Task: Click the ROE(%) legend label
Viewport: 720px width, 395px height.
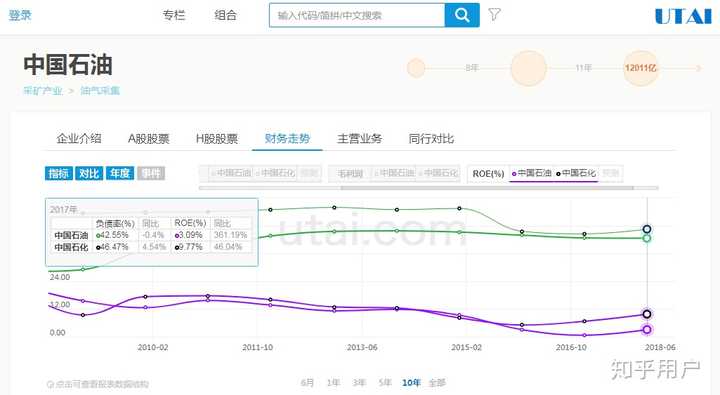Action: pos(488,174)
